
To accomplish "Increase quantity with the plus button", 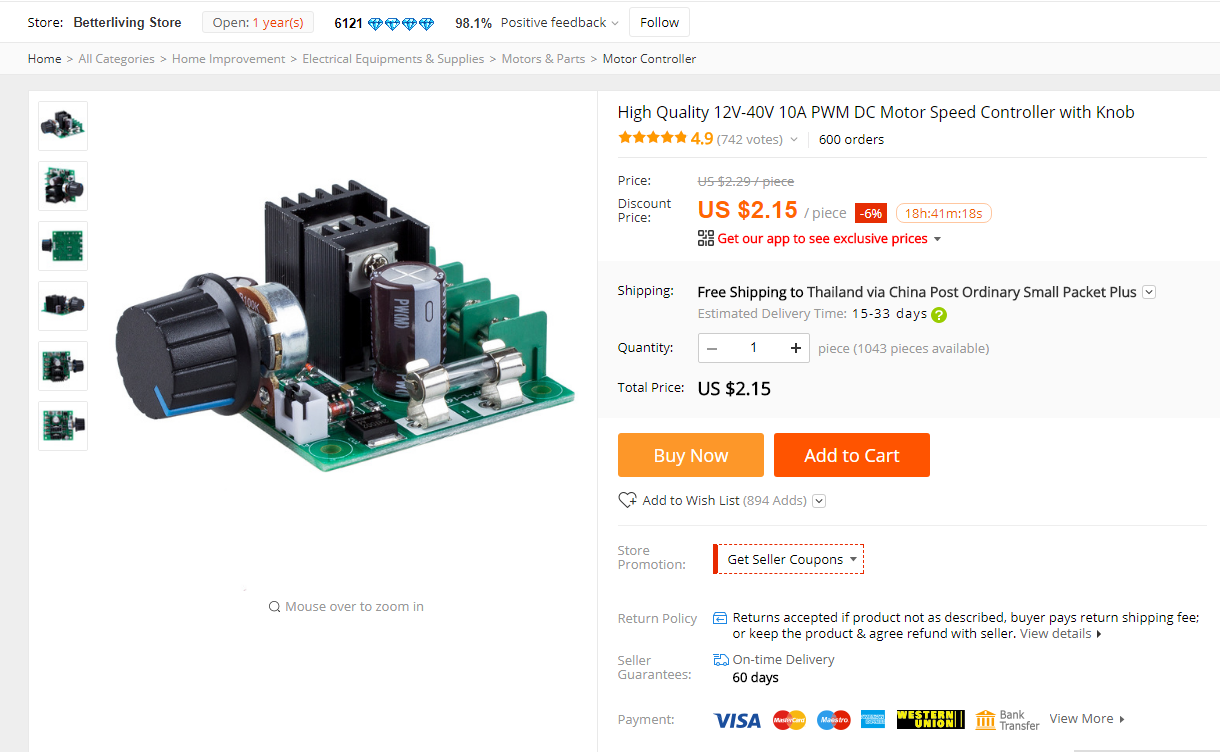I will pos(796,348).
